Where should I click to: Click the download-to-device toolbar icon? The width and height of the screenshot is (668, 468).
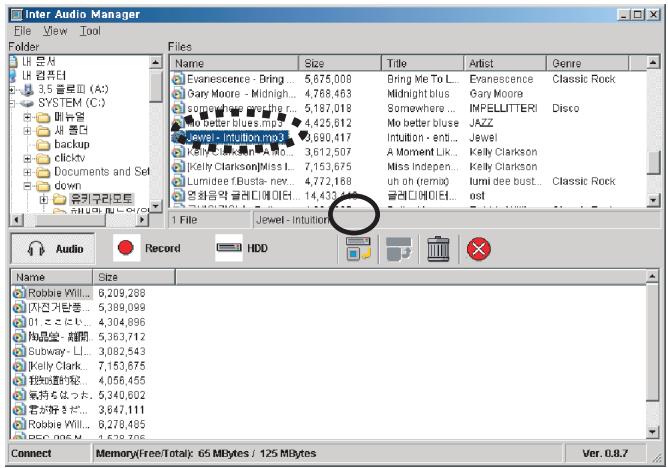358,249
